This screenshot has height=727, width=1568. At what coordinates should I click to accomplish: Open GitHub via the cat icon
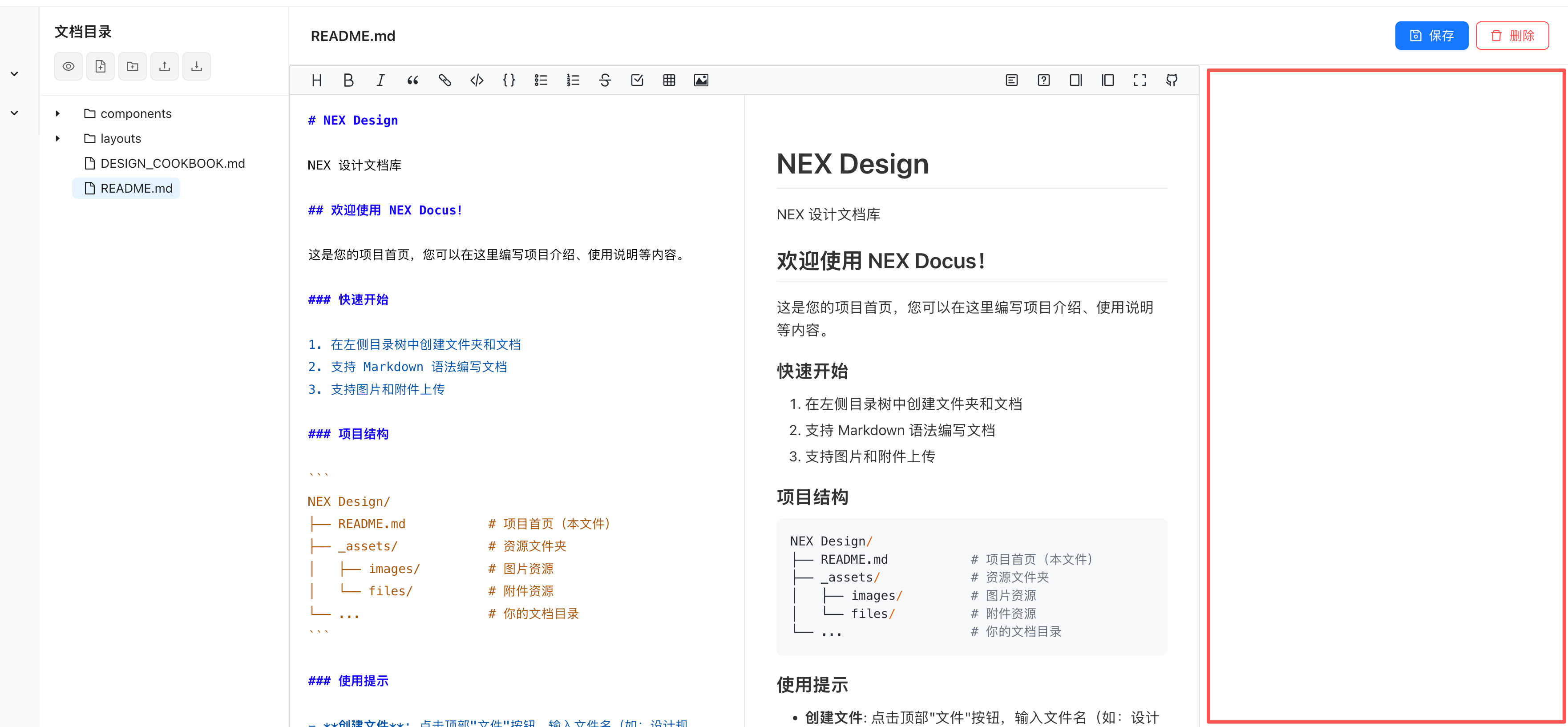tap(1171, 81)
